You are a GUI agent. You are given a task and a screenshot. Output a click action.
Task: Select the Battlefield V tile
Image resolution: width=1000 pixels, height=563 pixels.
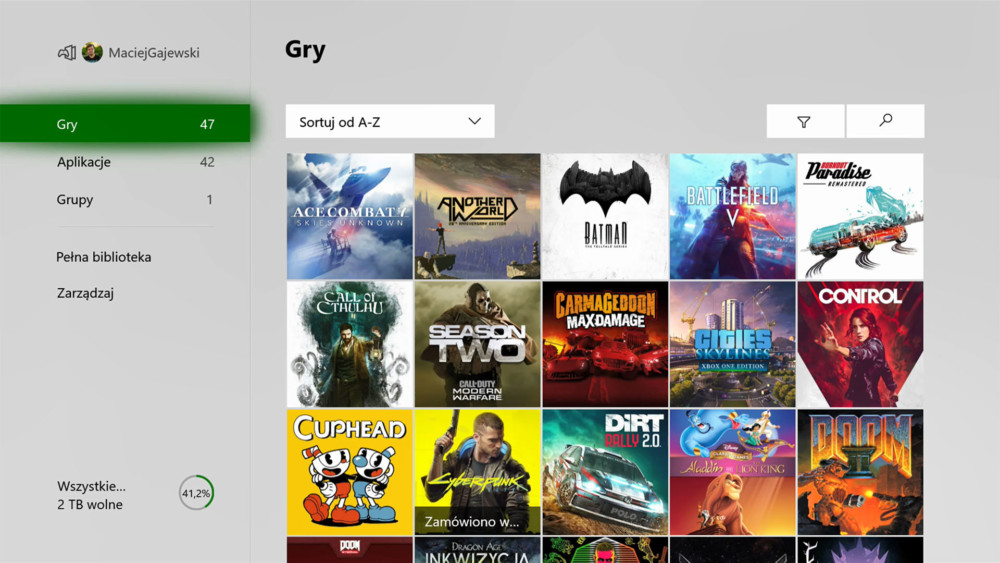732,216
